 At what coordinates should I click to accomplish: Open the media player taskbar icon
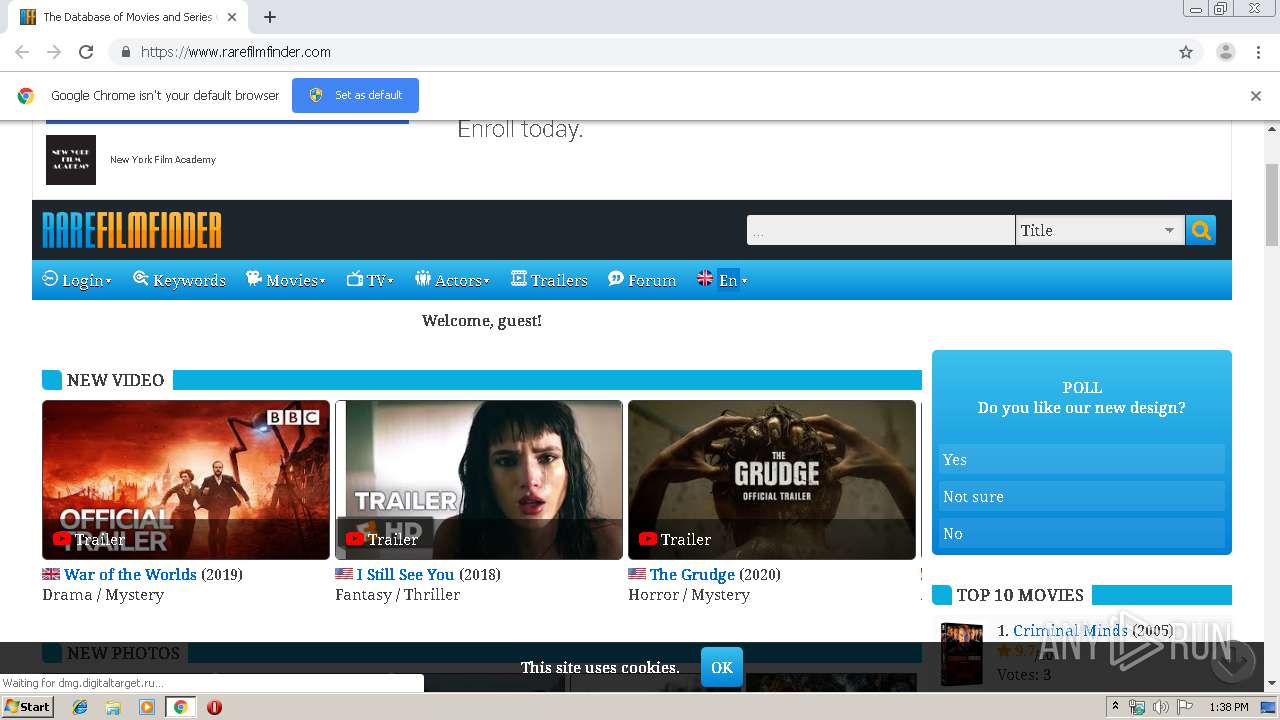[x=147, y=707]
